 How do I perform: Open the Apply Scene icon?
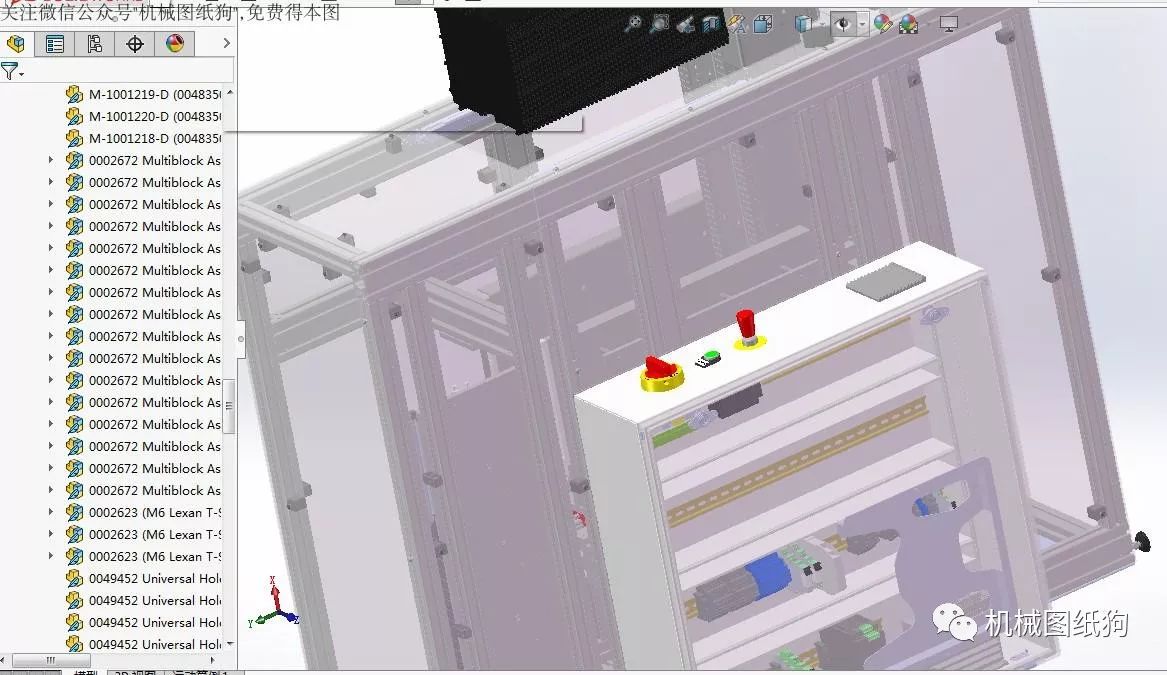click(x=909, y=25)
